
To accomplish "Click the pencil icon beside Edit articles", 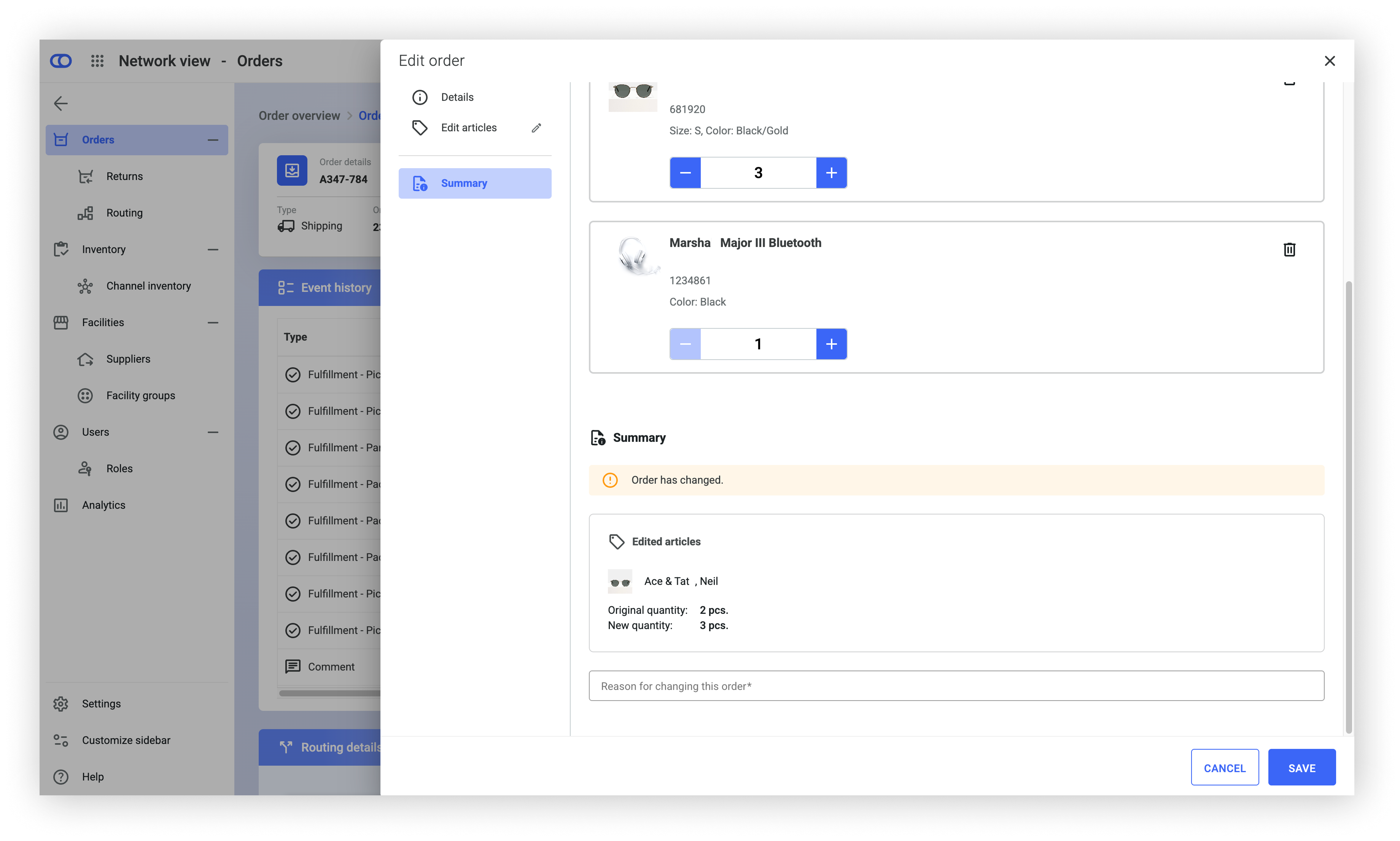I will point(536,128).
